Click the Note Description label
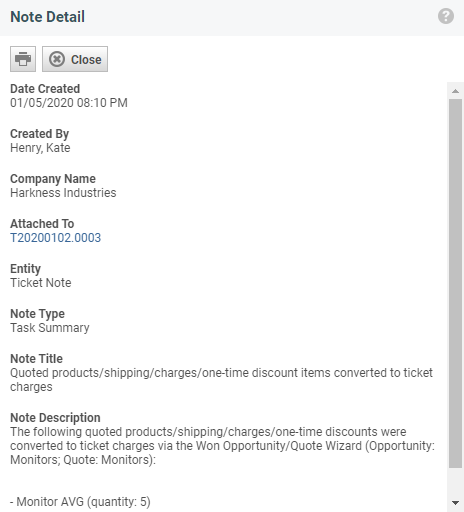This screenshot has width=464, height=512. point(55,418)
